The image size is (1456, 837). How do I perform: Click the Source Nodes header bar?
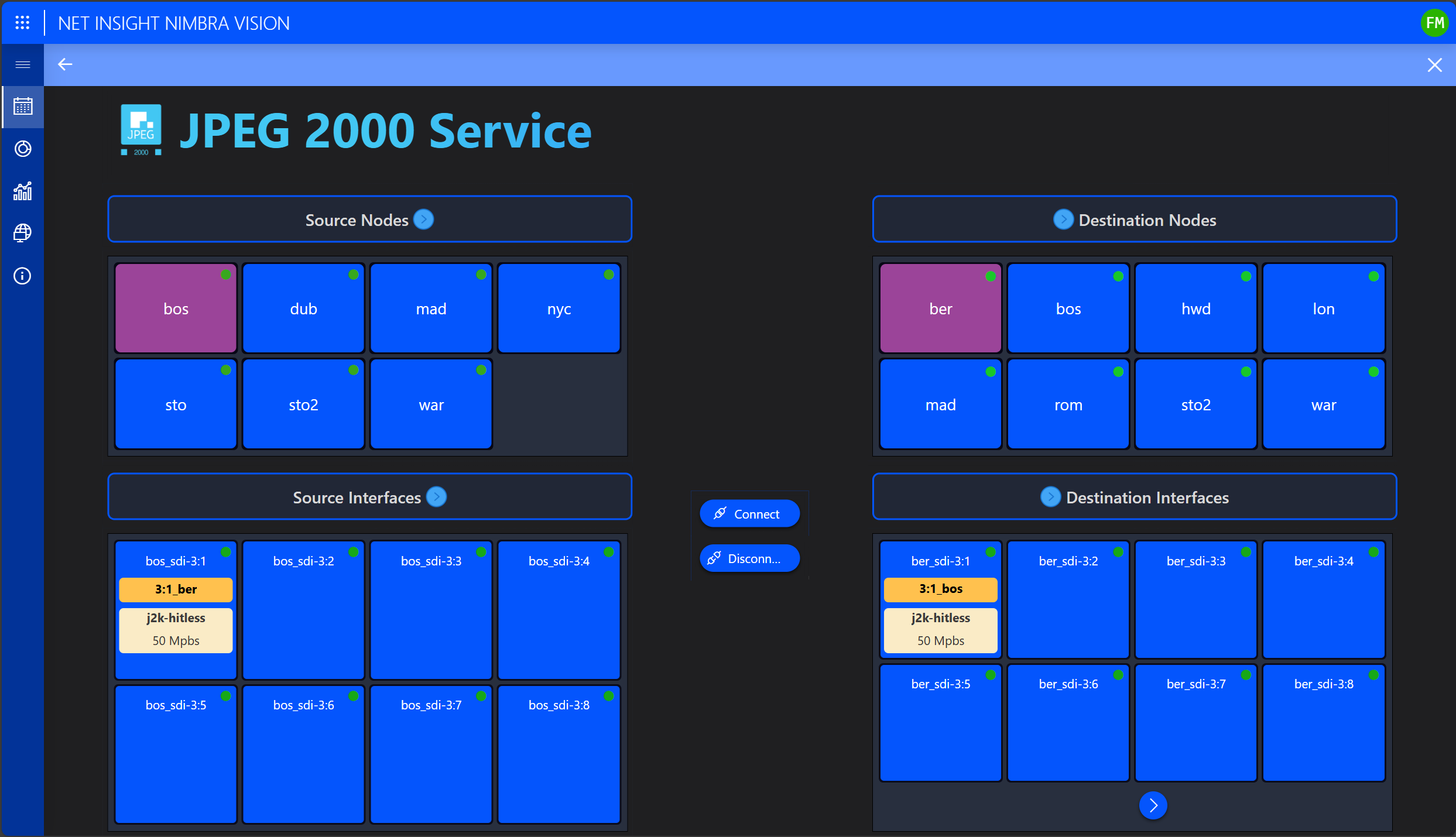[369, 219]
